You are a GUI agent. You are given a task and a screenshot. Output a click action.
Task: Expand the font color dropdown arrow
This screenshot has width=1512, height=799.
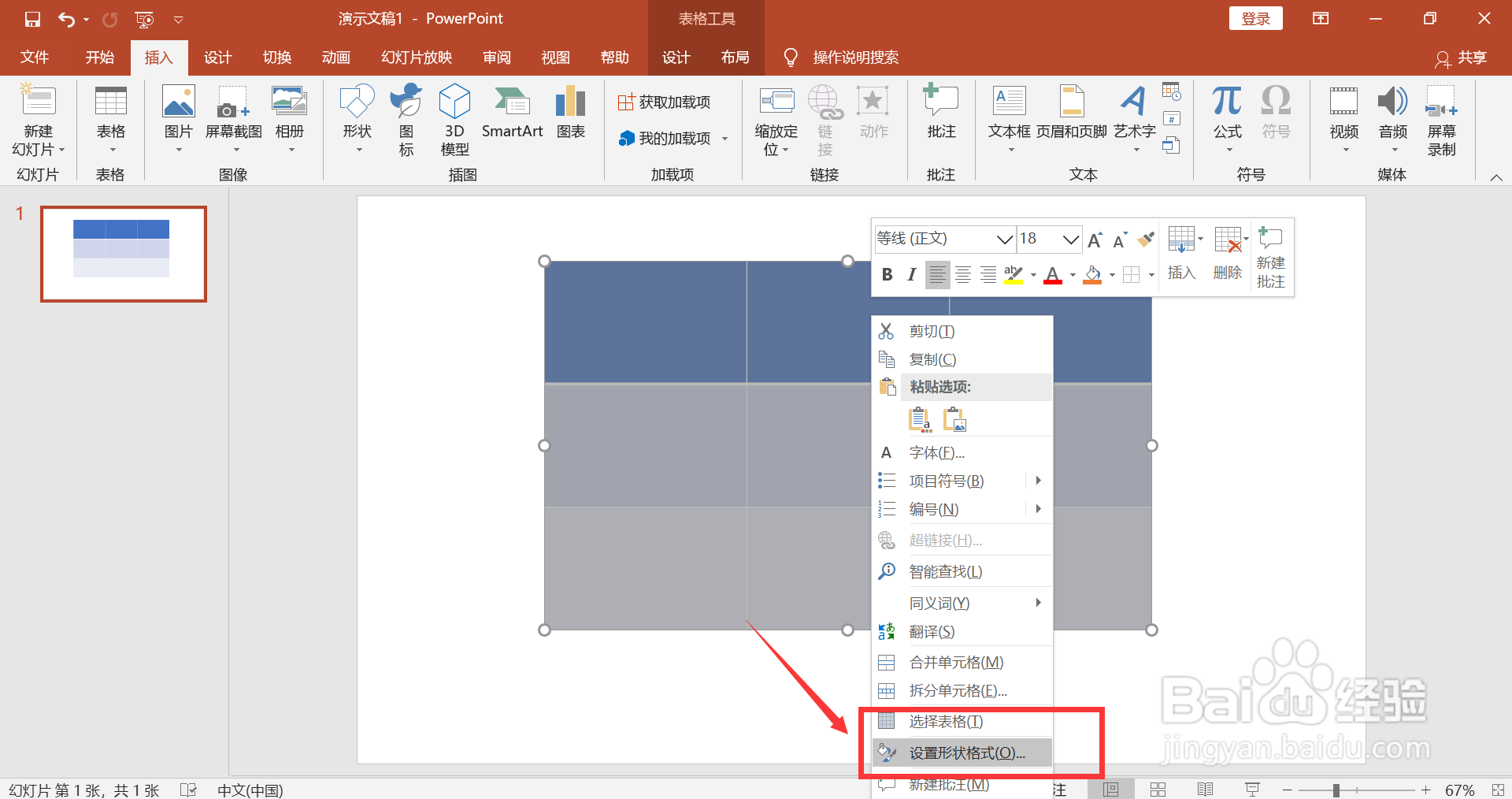tap(1073, 276)
